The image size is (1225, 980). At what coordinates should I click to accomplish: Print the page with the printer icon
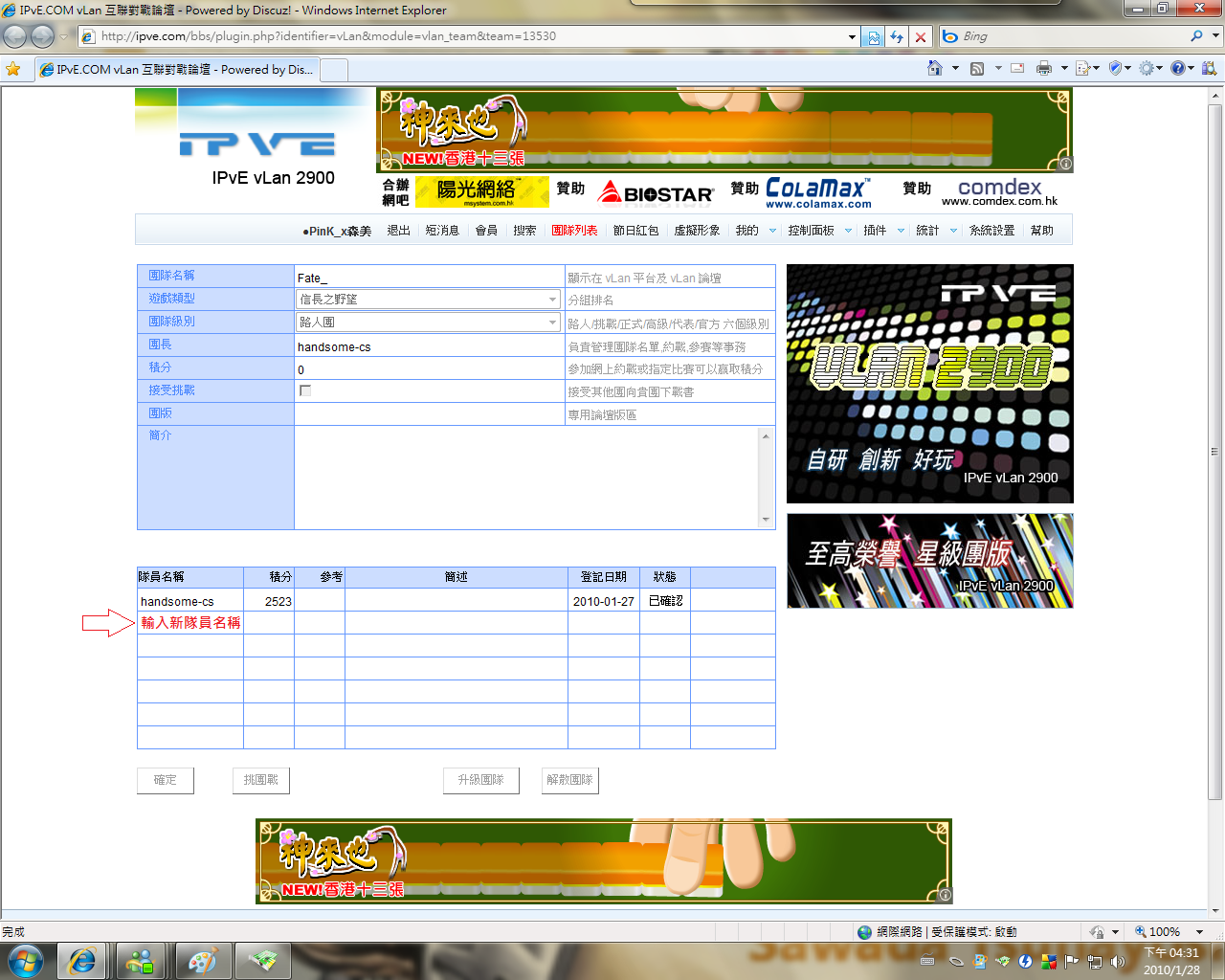[1044, 68]
